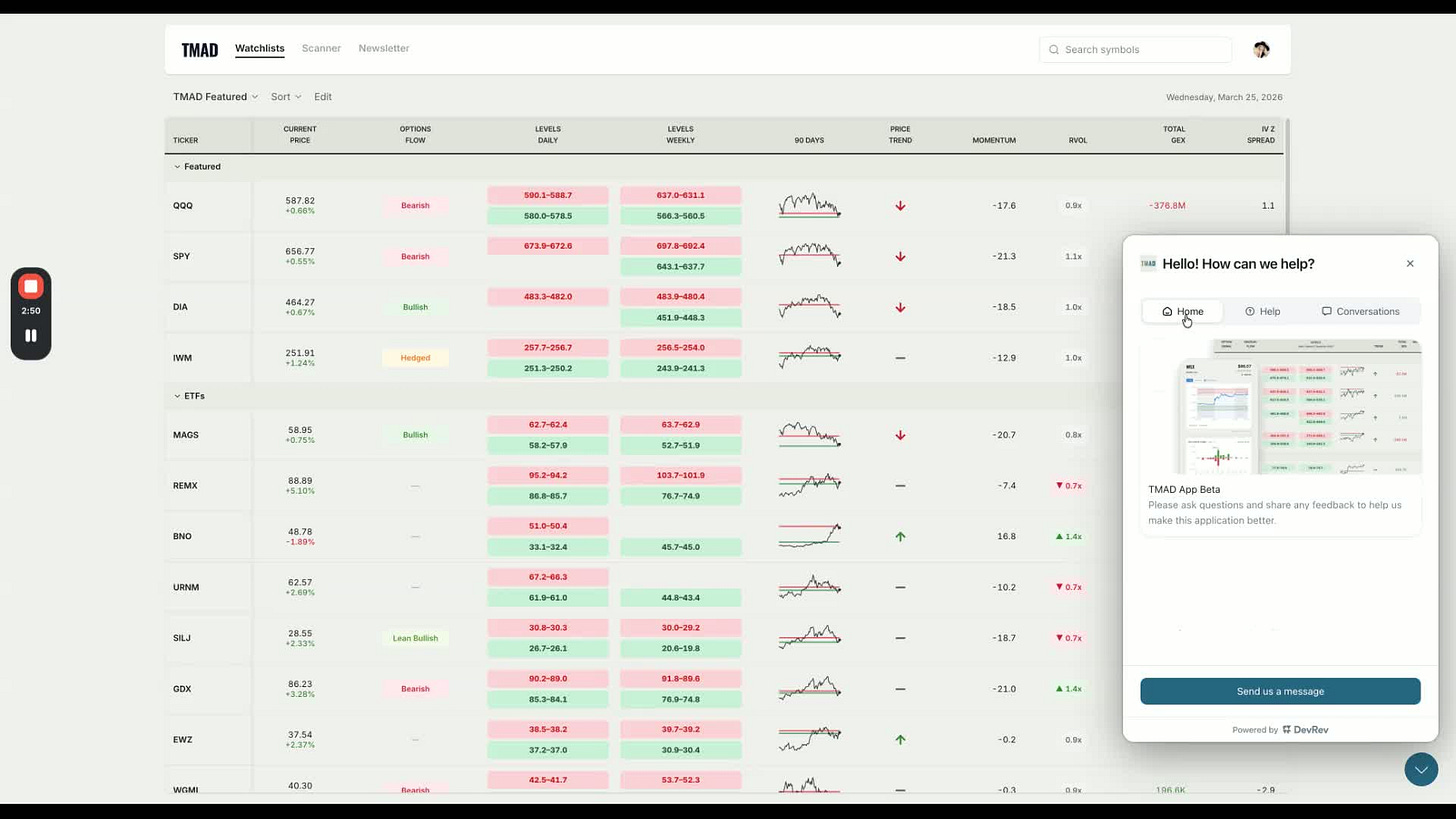Collapse the ETFs section
1456x819 pixels.
coord(189,396)
